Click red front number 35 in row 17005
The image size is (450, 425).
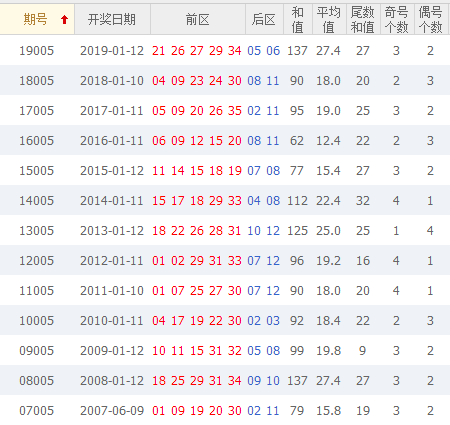click(x=235, y=111)
